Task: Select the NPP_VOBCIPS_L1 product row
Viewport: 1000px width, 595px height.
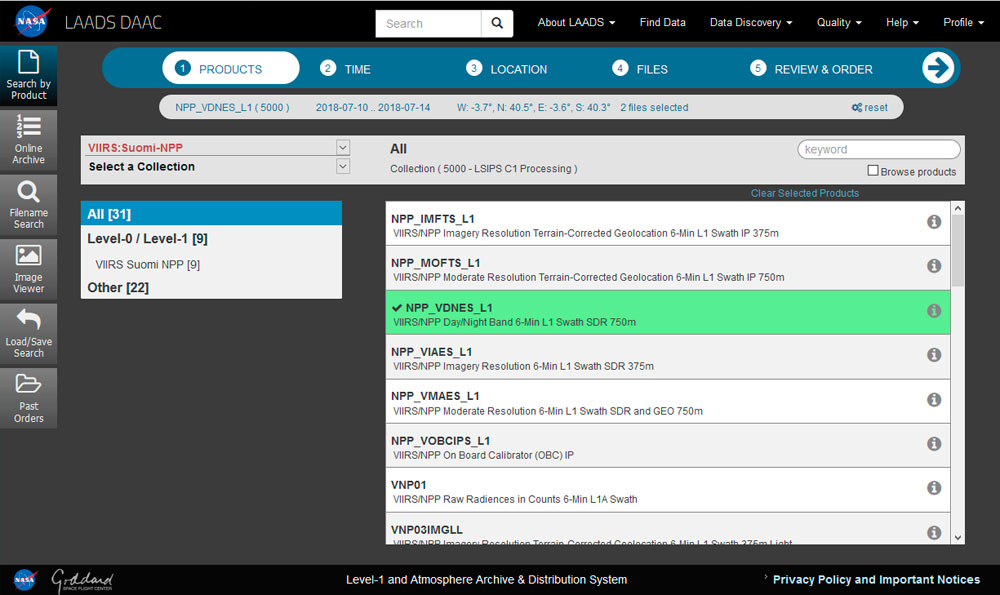Action: [x=668, y=446]
